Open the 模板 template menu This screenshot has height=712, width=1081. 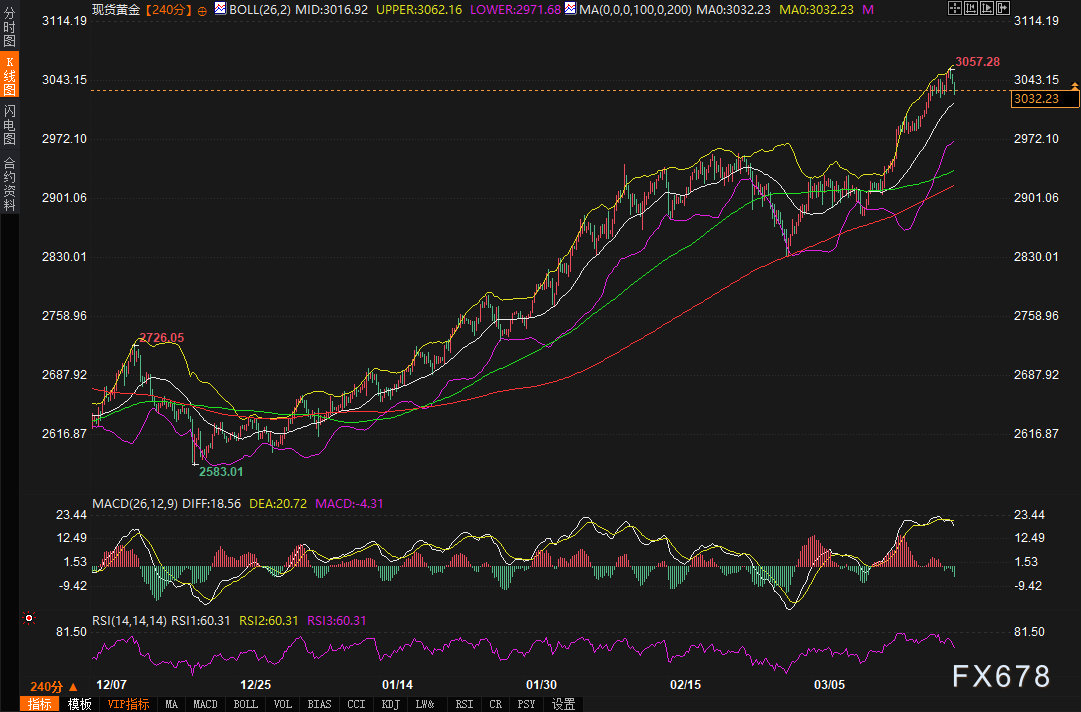point(79,704)
